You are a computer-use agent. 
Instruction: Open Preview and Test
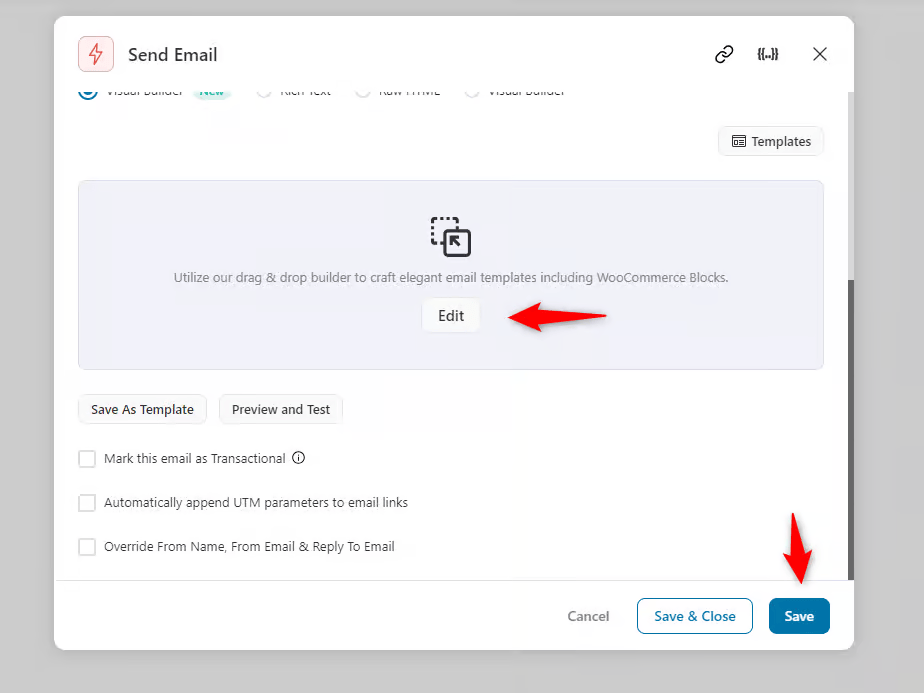(280, 410)
